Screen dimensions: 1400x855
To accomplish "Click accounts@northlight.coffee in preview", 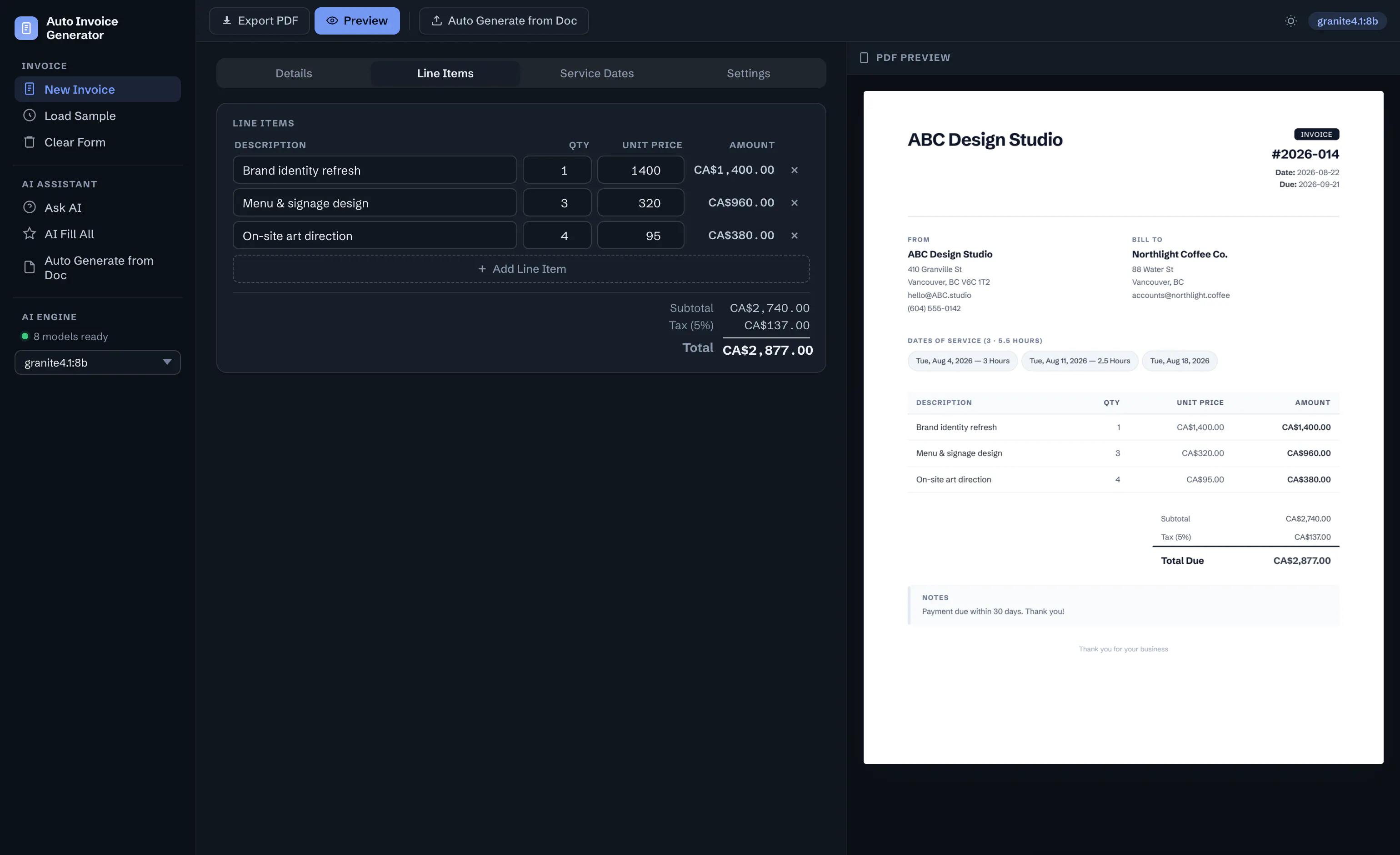I will pyautogui.click(x=1181, y=295).
